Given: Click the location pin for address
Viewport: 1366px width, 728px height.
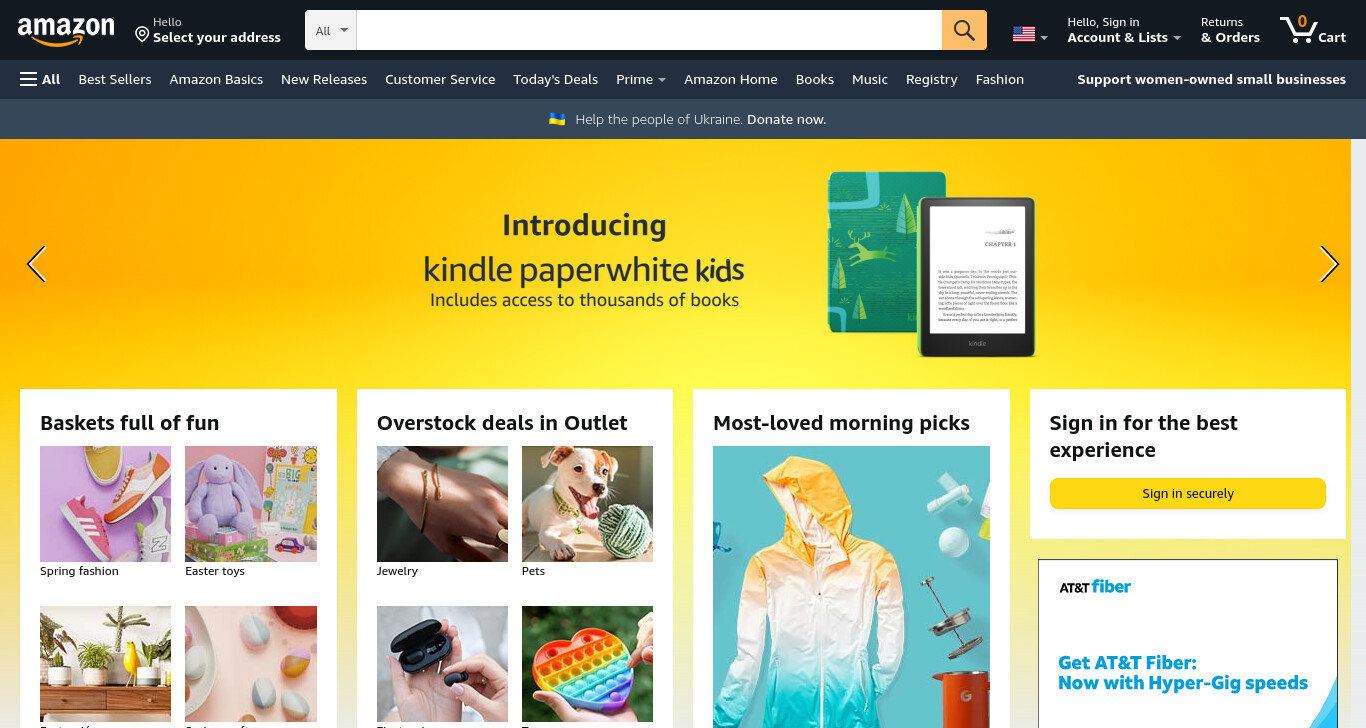Looking at the screenshot, I should point(142,34).
